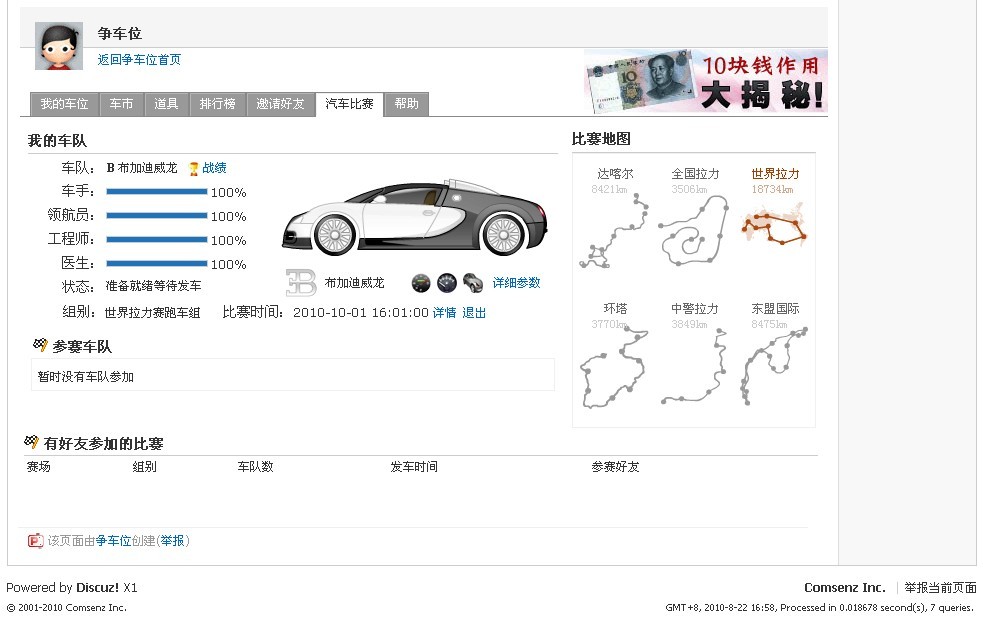Select the 中警拉力 race map
This screenshot has height=617, width=983.
tap(695, 355)
